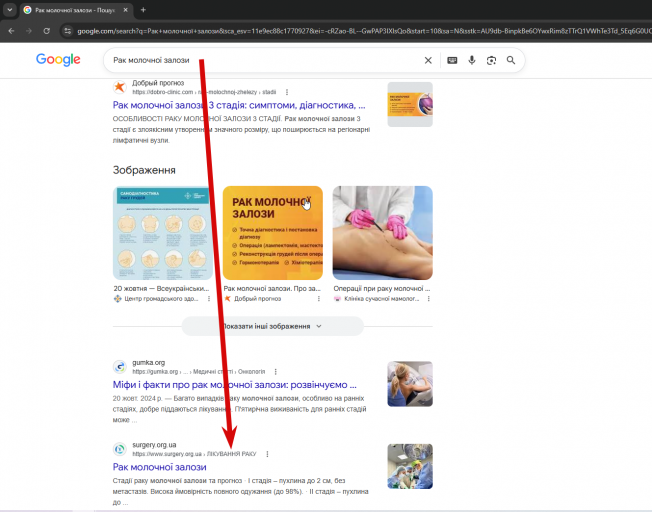Go back with the browser back arrow

click(x=11, y=31)
